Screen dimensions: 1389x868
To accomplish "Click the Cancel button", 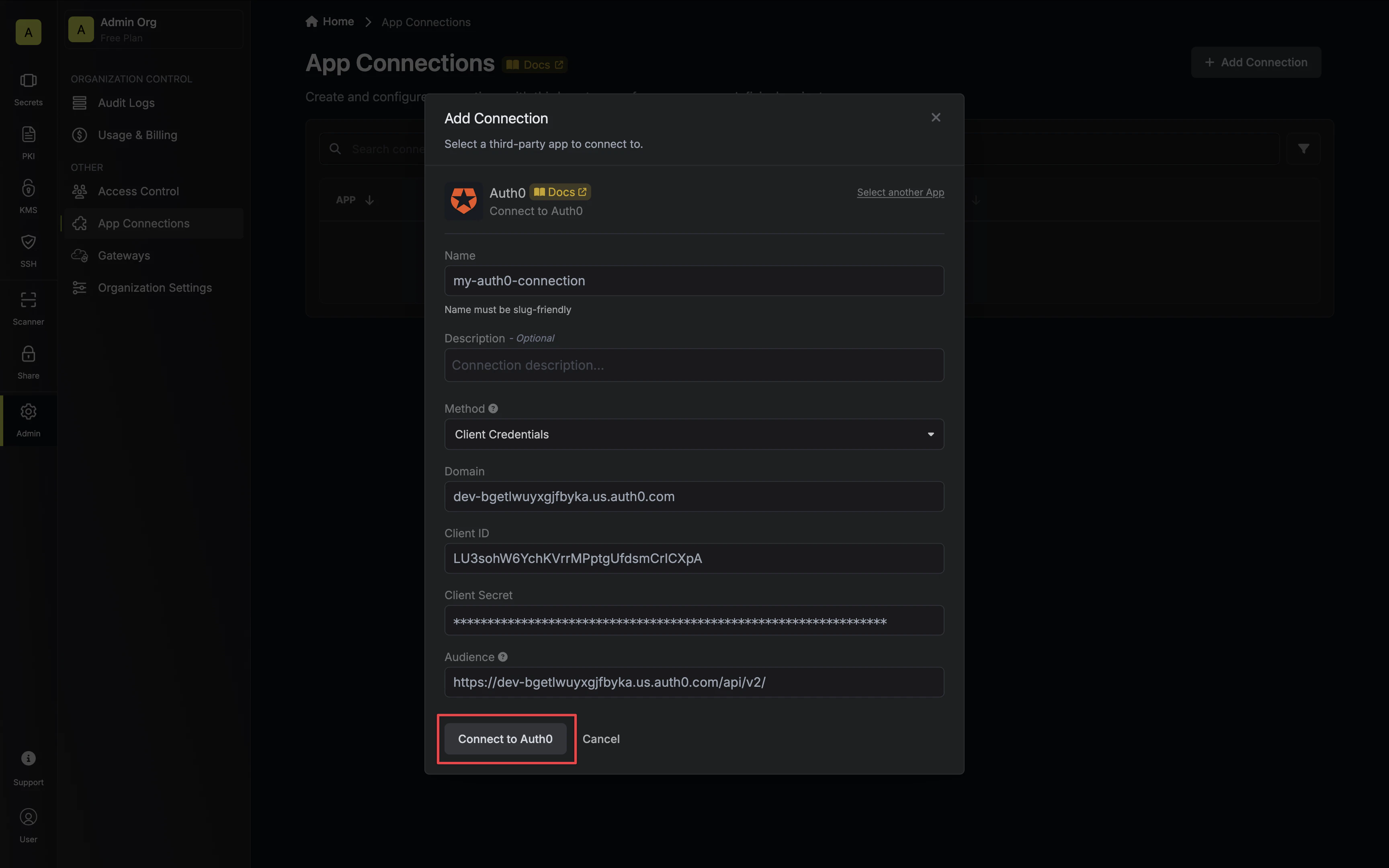I will coord(601,739).
